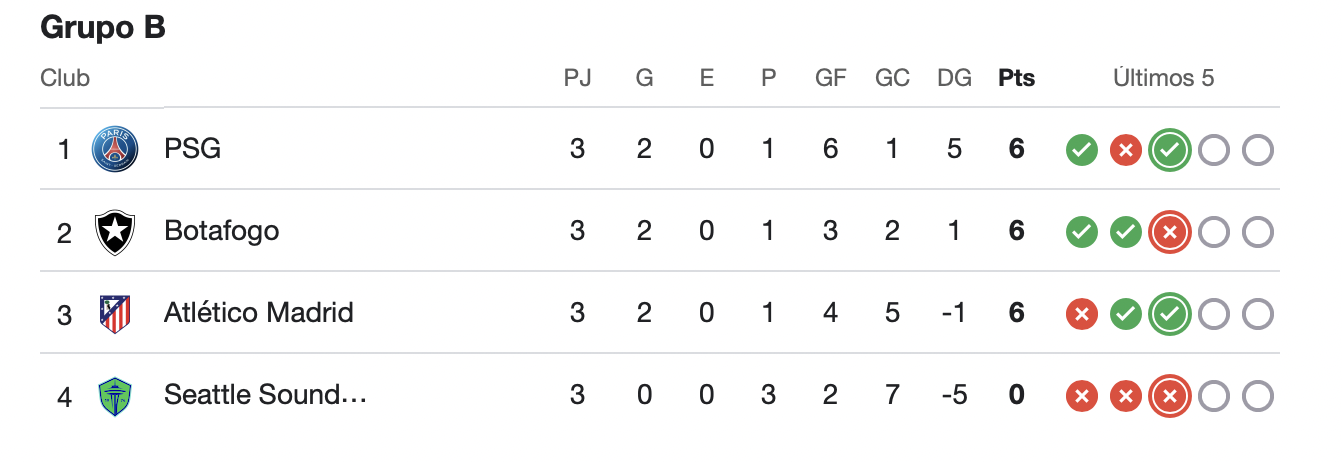Image resolution: width=1342 pixels, height=462 pixels.
Task: Click the PSG club crest icon
Action: (x=115, y=150)
